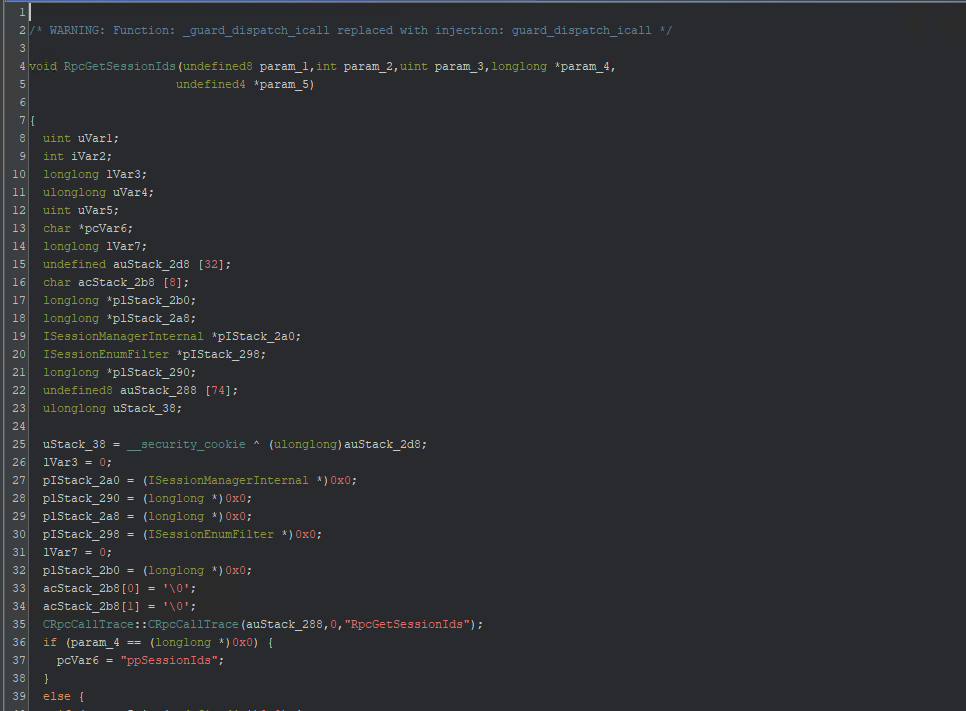Click acStack_2b8 in its declaration
The width and height of the screenshot is (966, 711).
pos(116,282)
